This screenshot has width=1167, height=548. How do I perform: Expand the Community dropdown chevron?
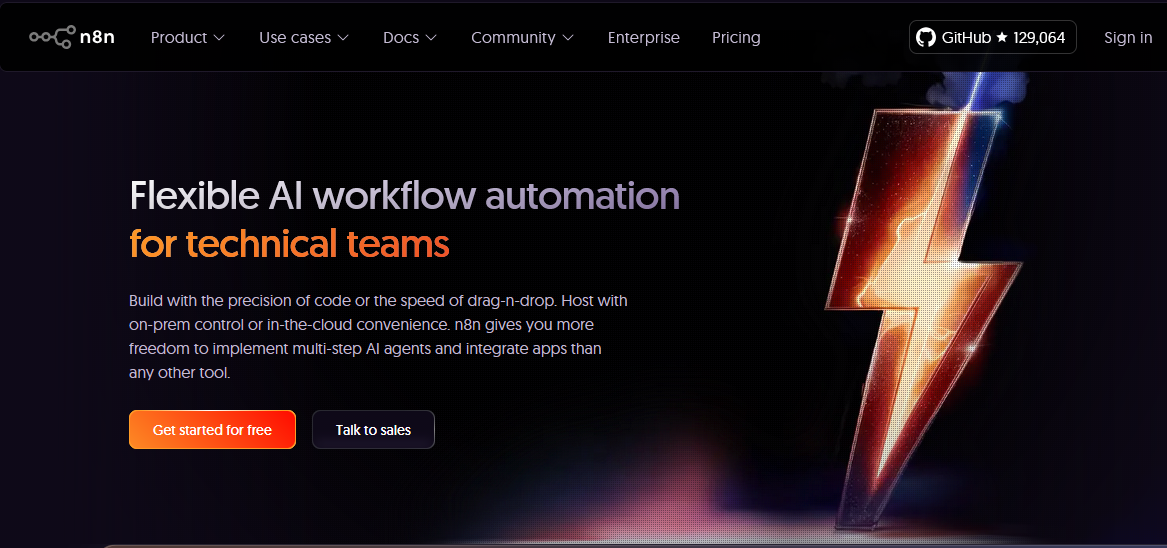[568, 38]
